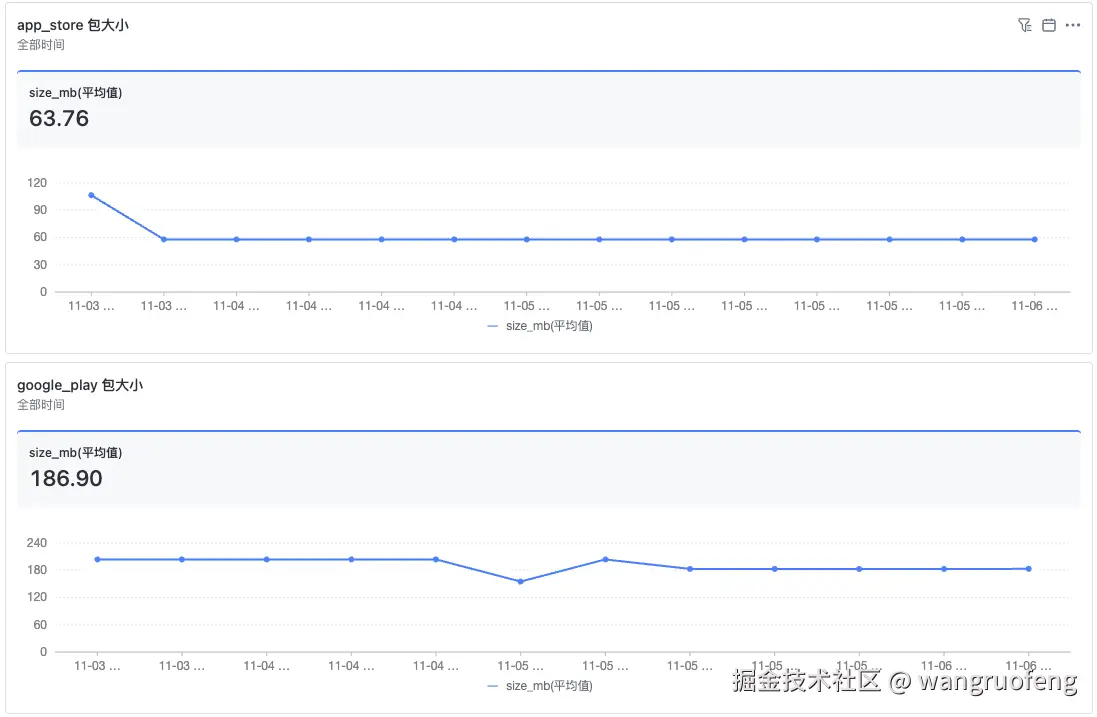Click the 'app_store 包大小' panel title
The height and width of the screenshot is (717, 1097).
point(73,25)
